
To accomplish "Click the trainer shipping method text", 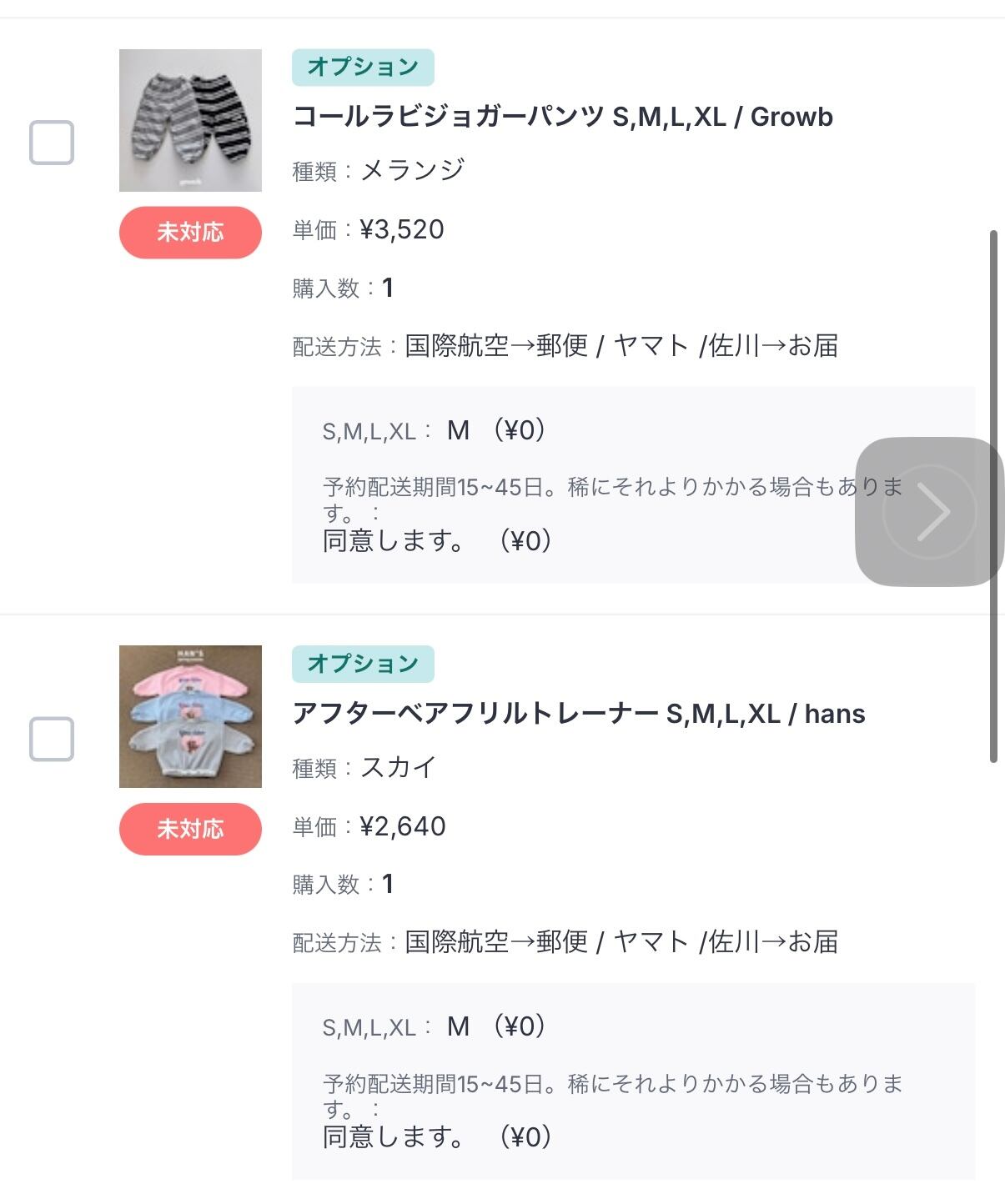I will coord(621,942).
